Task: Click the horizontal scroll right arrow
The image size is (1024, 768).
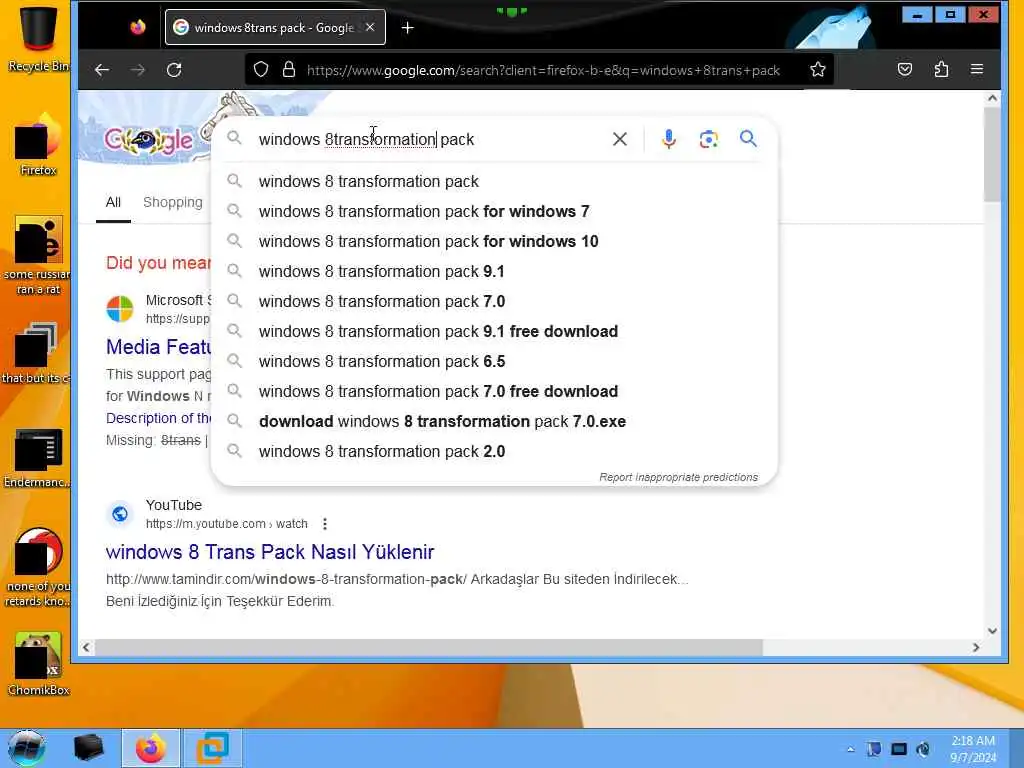Action: click(976, 647)
